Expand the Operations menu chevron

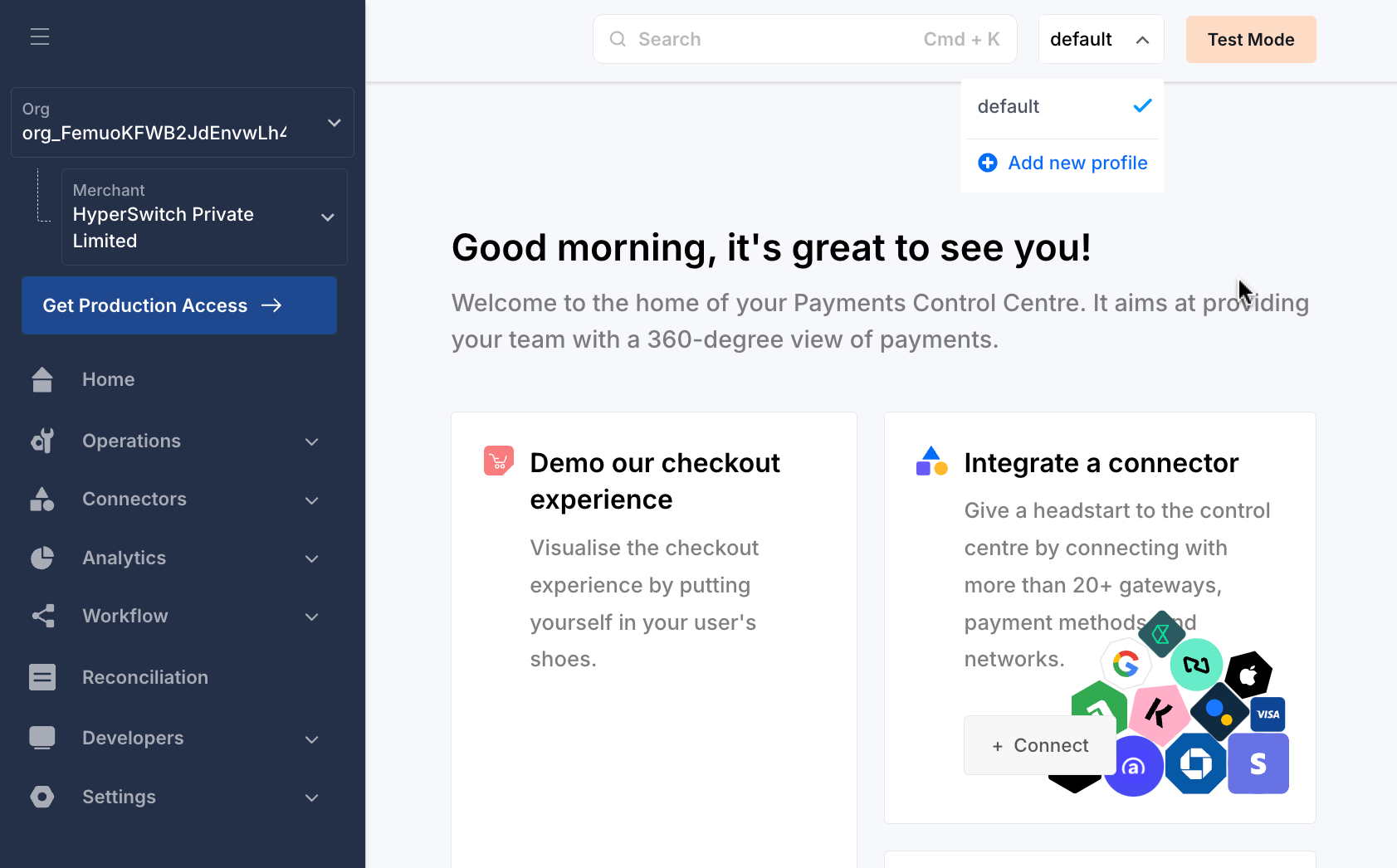[311, 441]
